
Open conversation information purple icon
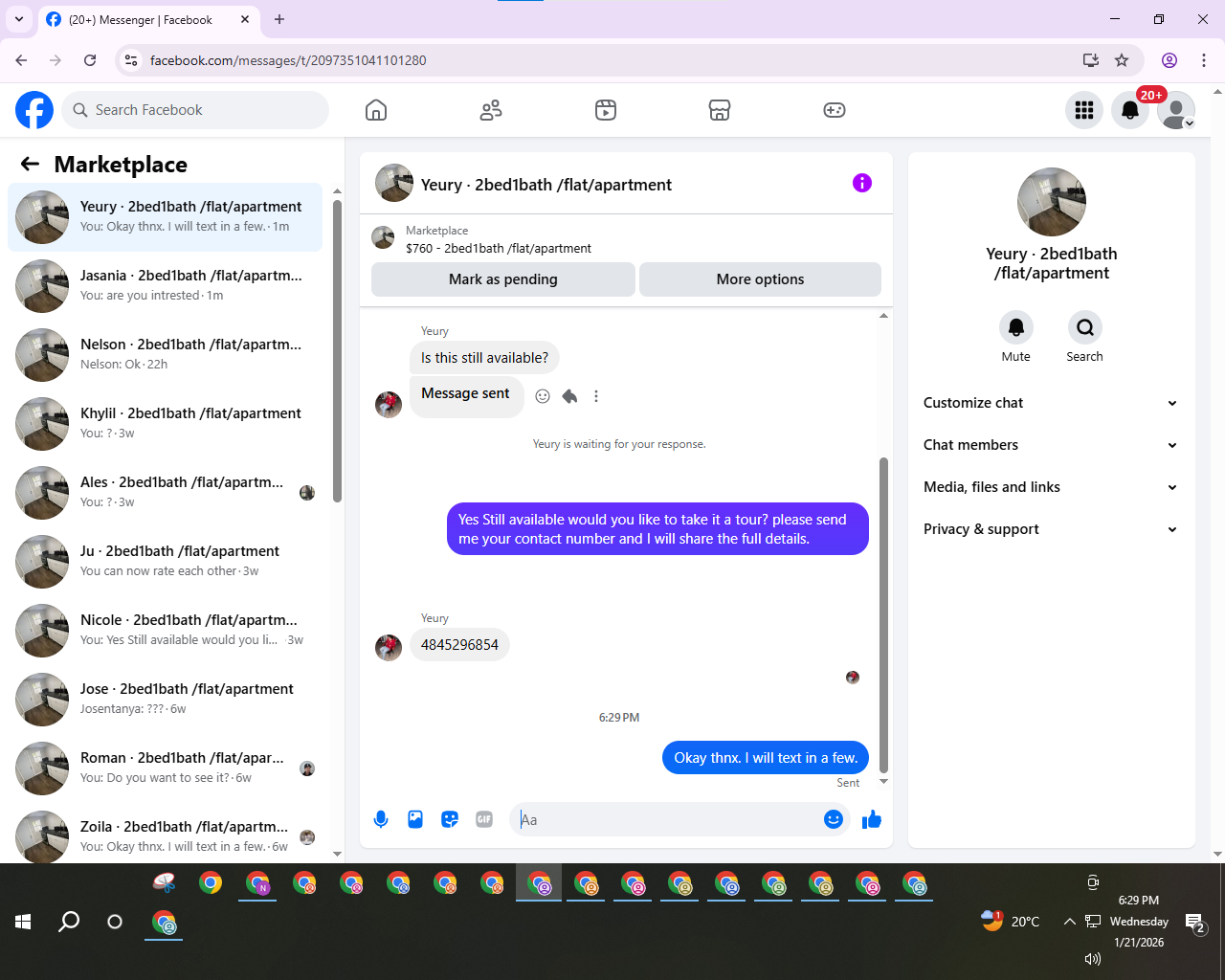[x=862, y=183]
